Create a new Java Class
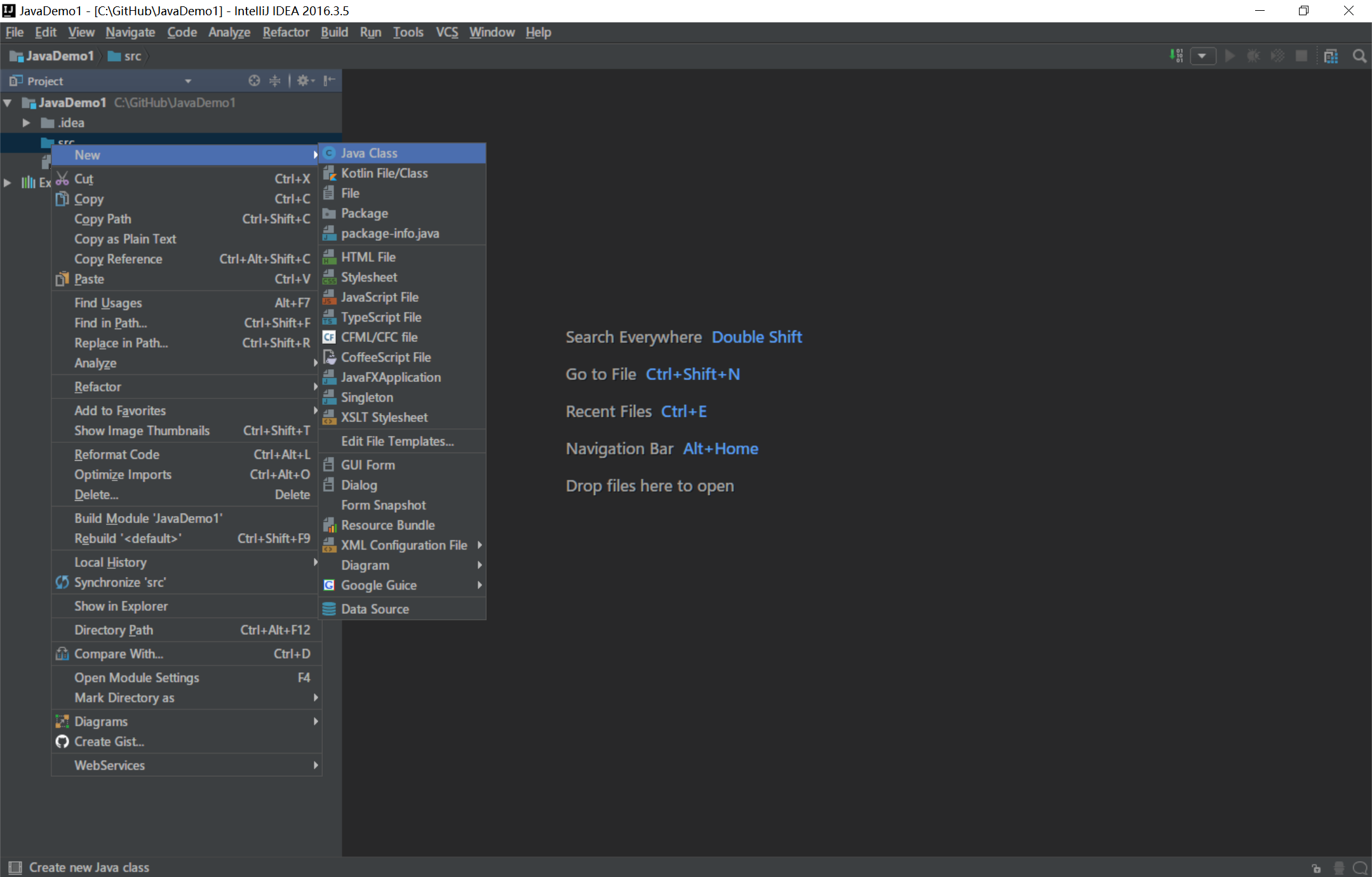Image resolution: width=1372 pixels, height=877 pixels. [402, 153]
